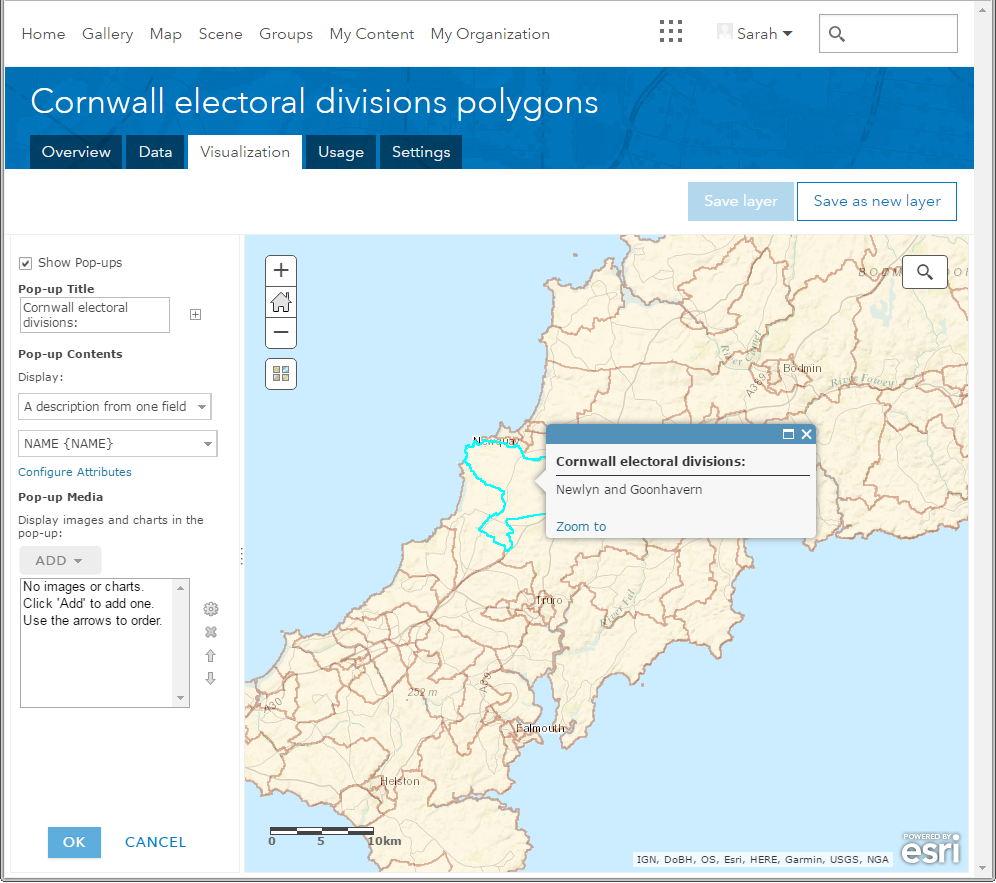
Task: Switch to the Usage tab
Action: (x=340, y=152)
